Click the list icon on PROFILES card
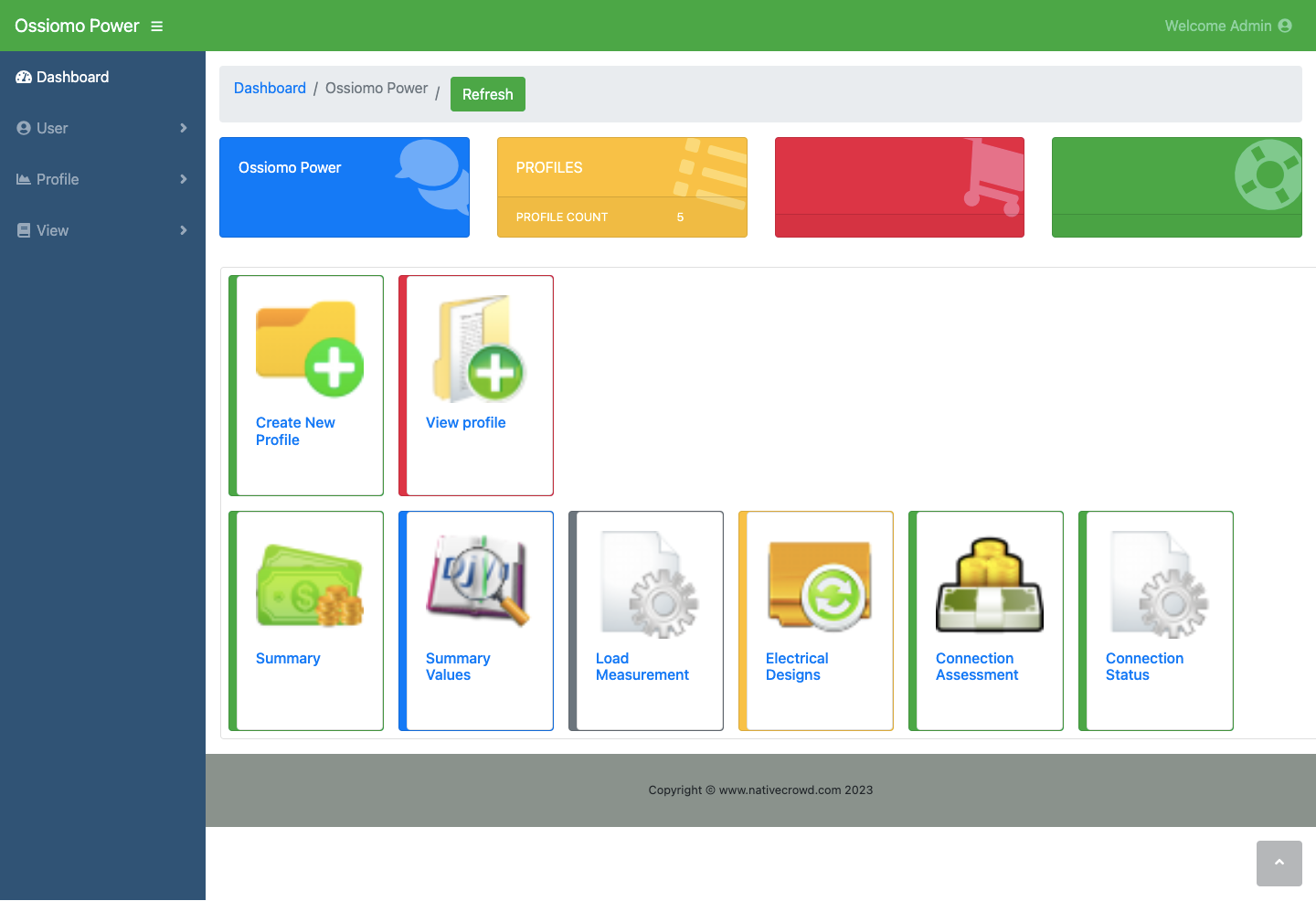This screenshot has height=901, width=1316. coord(711,174)
